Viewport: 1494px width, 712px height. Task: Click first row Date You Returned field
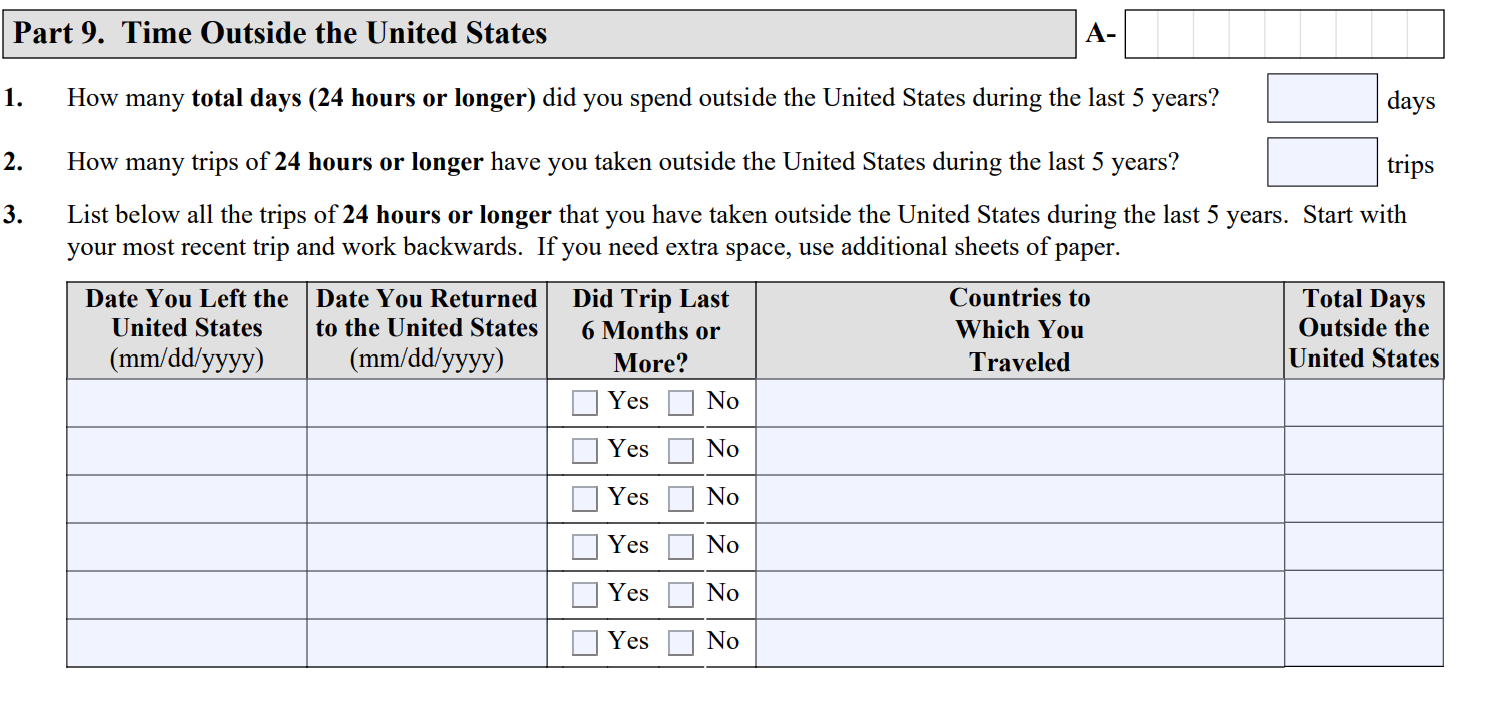click(x=427, y=403)
